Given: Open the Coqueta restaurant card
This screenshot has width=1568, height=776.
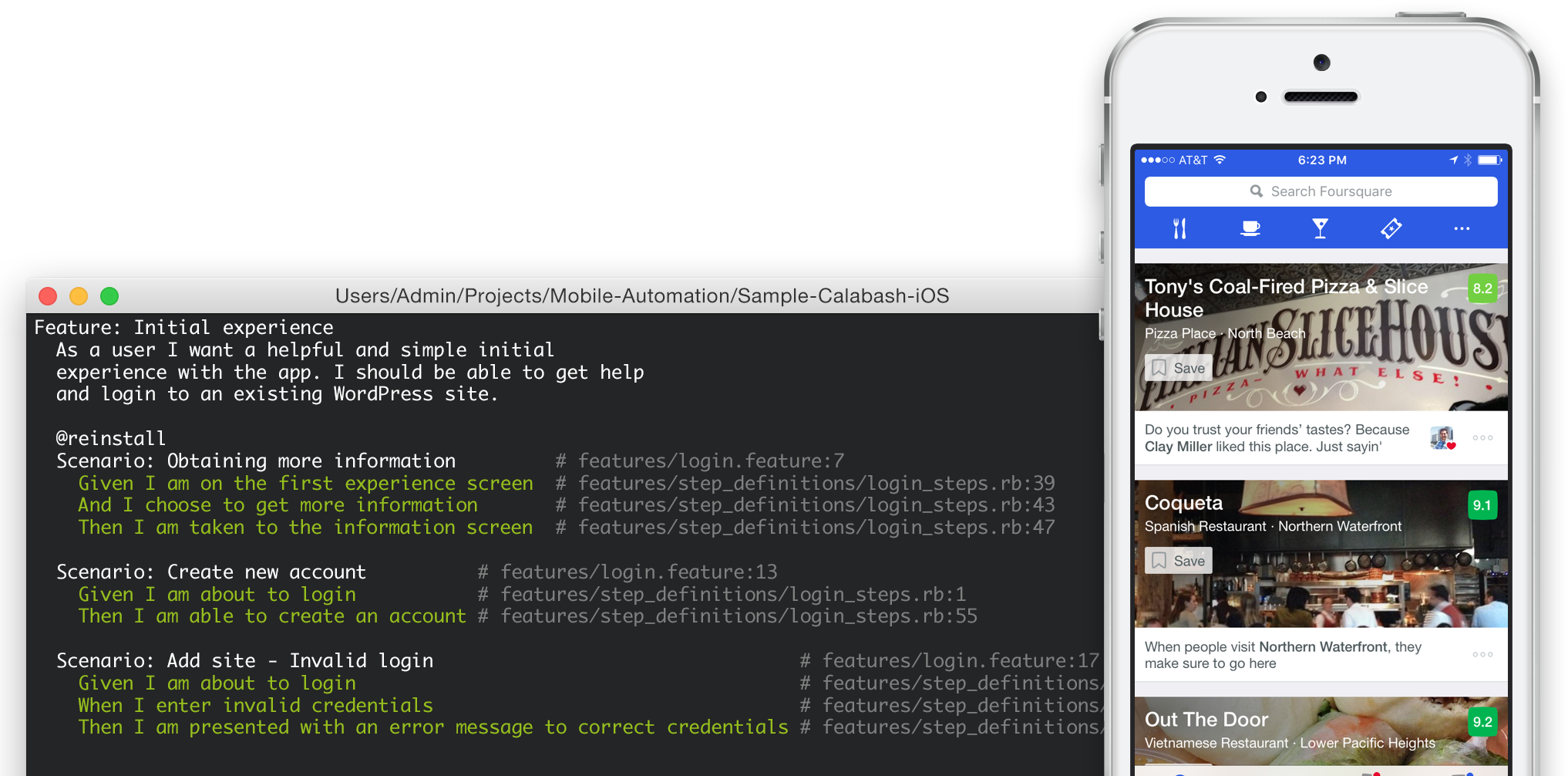Looking at the screenshot, I should pyautogui.click(x=1321, y=554).
